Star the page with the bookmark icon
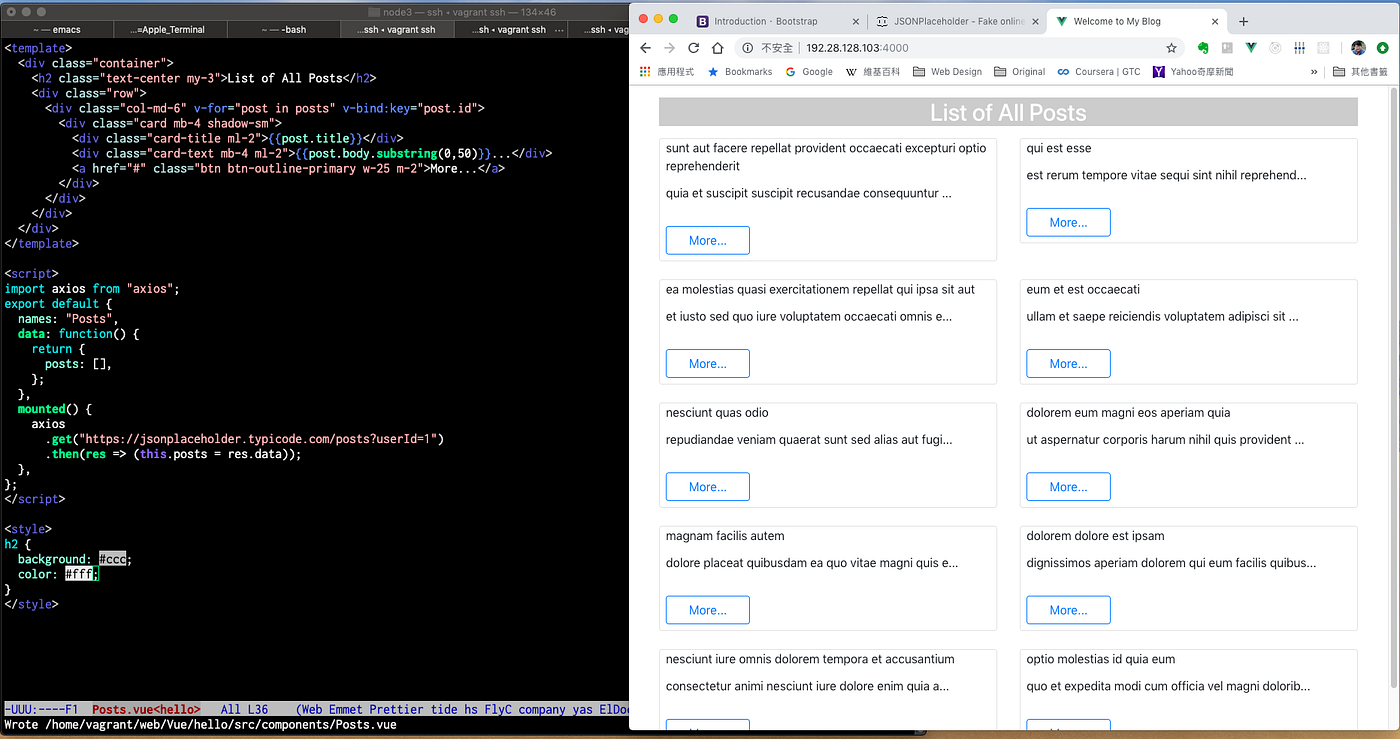This screenshot has width=1400, height=739. 1171,47
